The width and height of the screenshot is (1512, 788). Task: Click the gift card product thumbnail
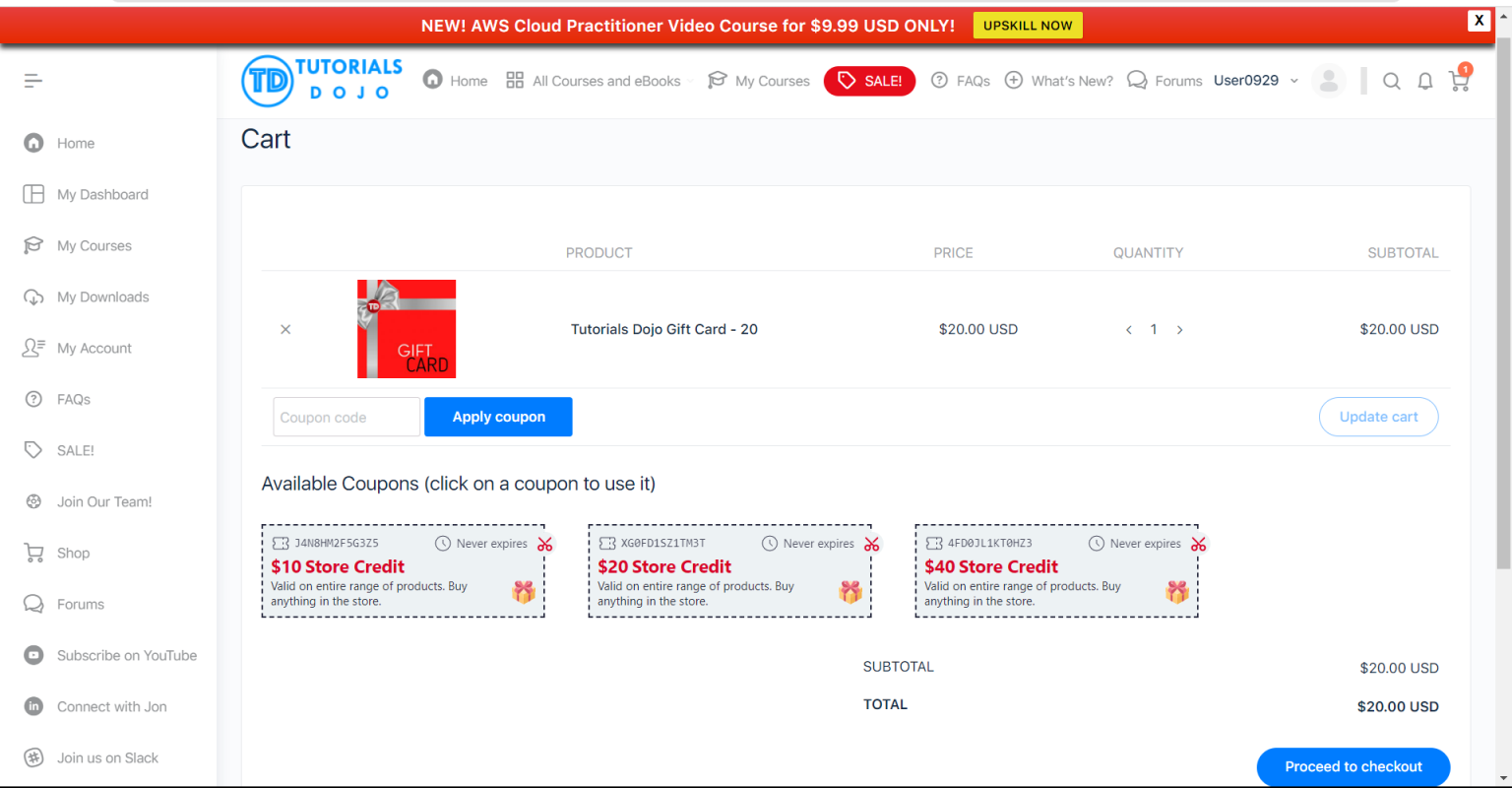(x=407, y=329)
